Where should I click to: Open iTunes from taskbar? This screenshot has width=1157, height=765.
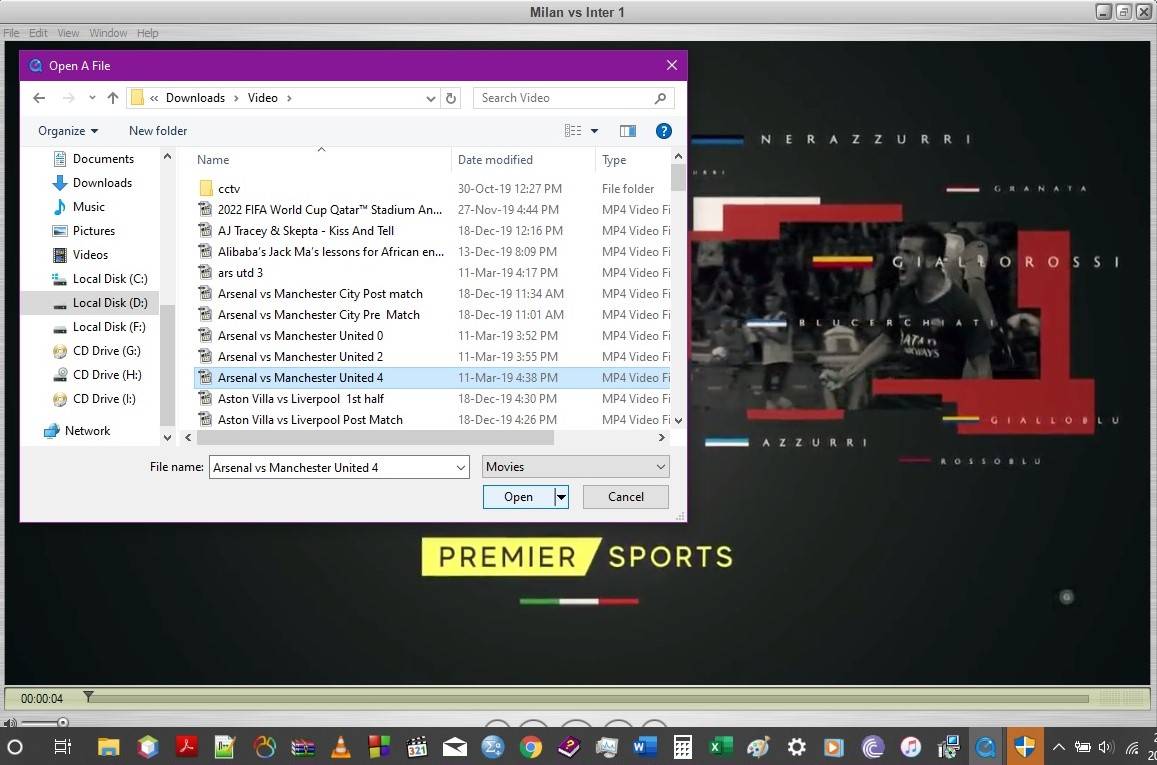coord(911,747)
